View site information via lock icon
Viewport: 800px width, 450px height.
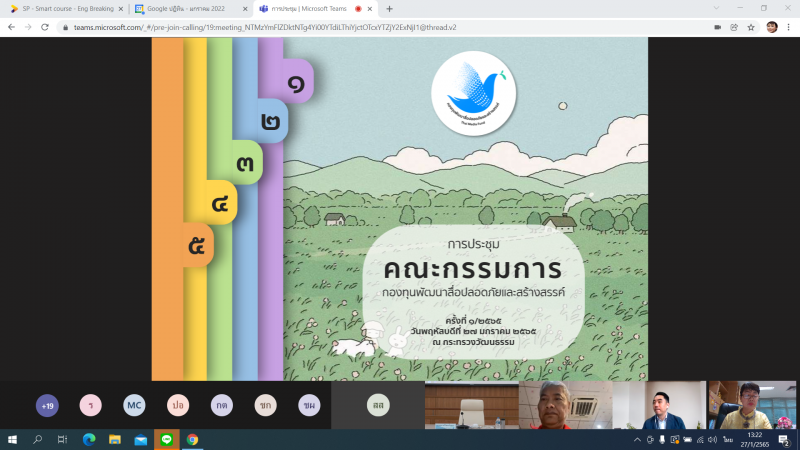click(x=65, y=28)
